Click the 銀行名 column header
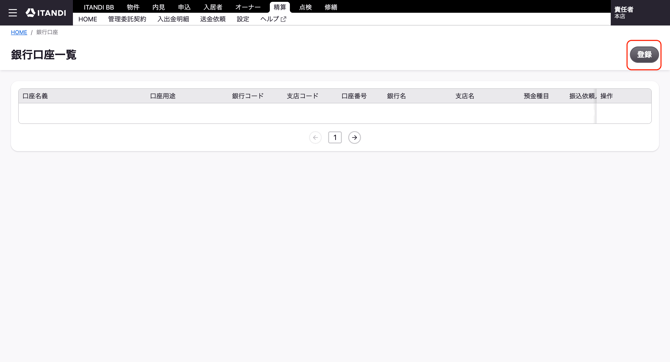This screenshot has height=362, width=670. pos(397,96)
